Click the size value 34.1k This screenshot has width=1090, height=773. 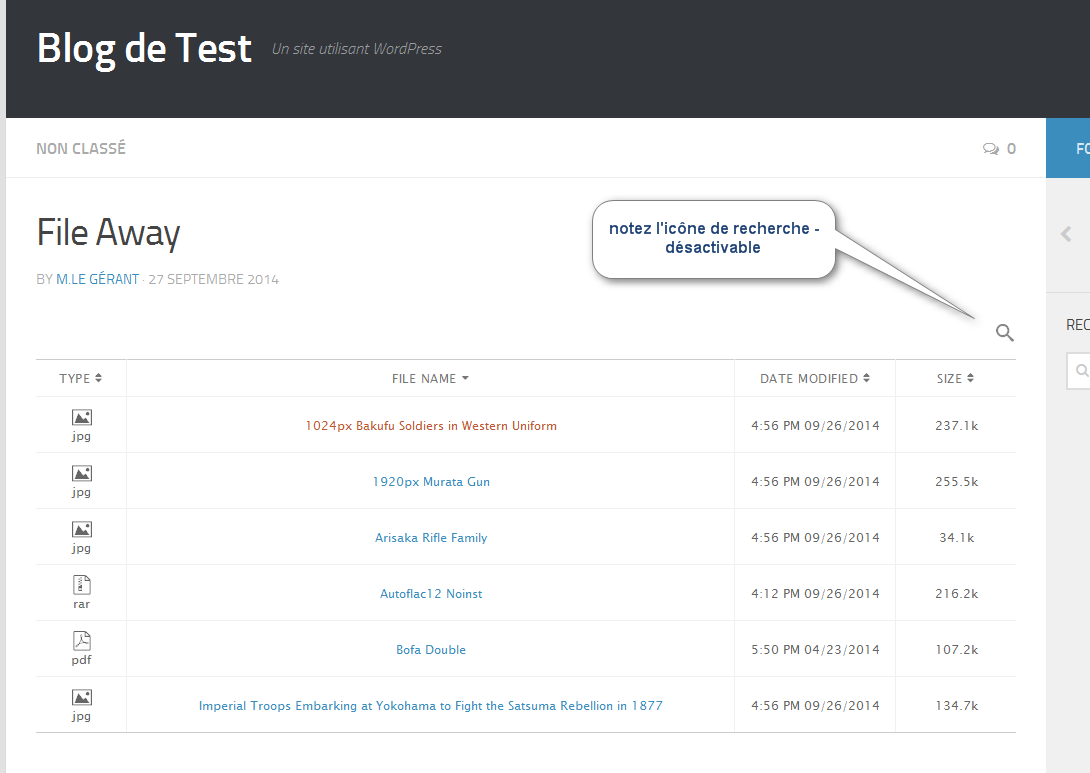click(957, 537)
